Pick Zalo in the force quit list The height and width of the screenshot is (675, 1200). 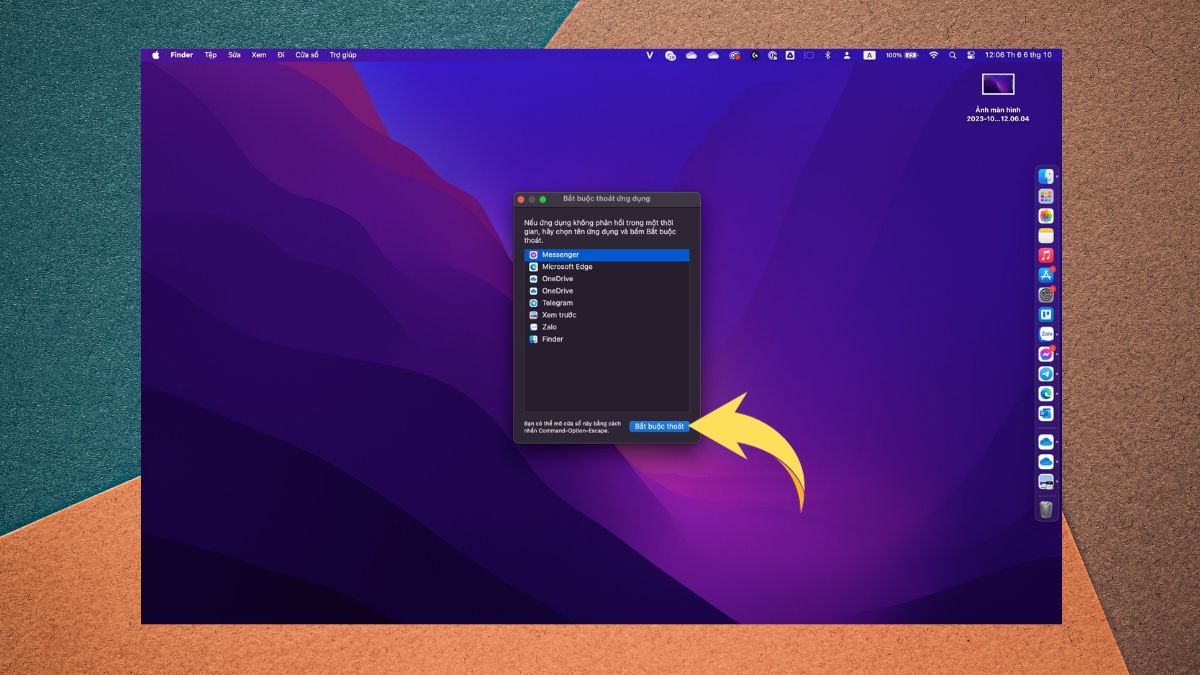point(607,327)
